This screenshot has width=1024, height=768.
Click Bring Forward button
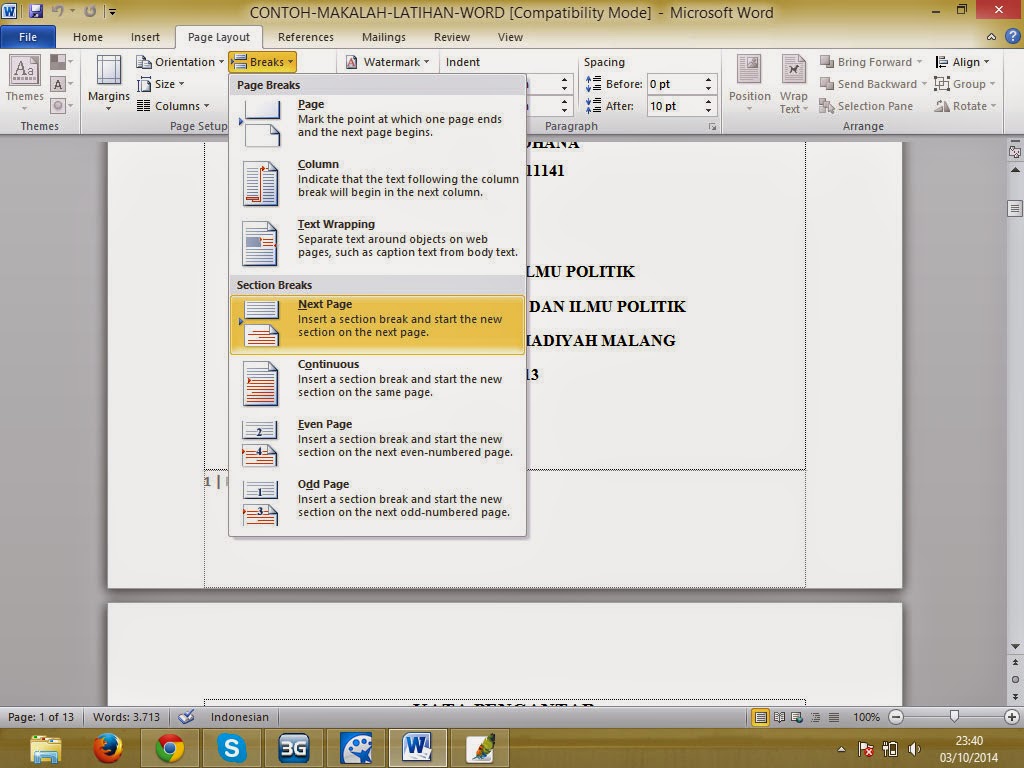pyautogui.click(x=865, y=62)
